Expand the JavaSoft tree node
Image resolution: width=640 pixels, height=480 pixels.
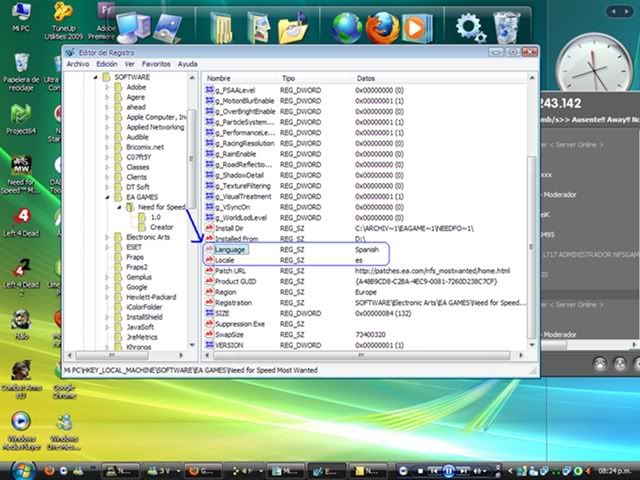pos(107,327)
